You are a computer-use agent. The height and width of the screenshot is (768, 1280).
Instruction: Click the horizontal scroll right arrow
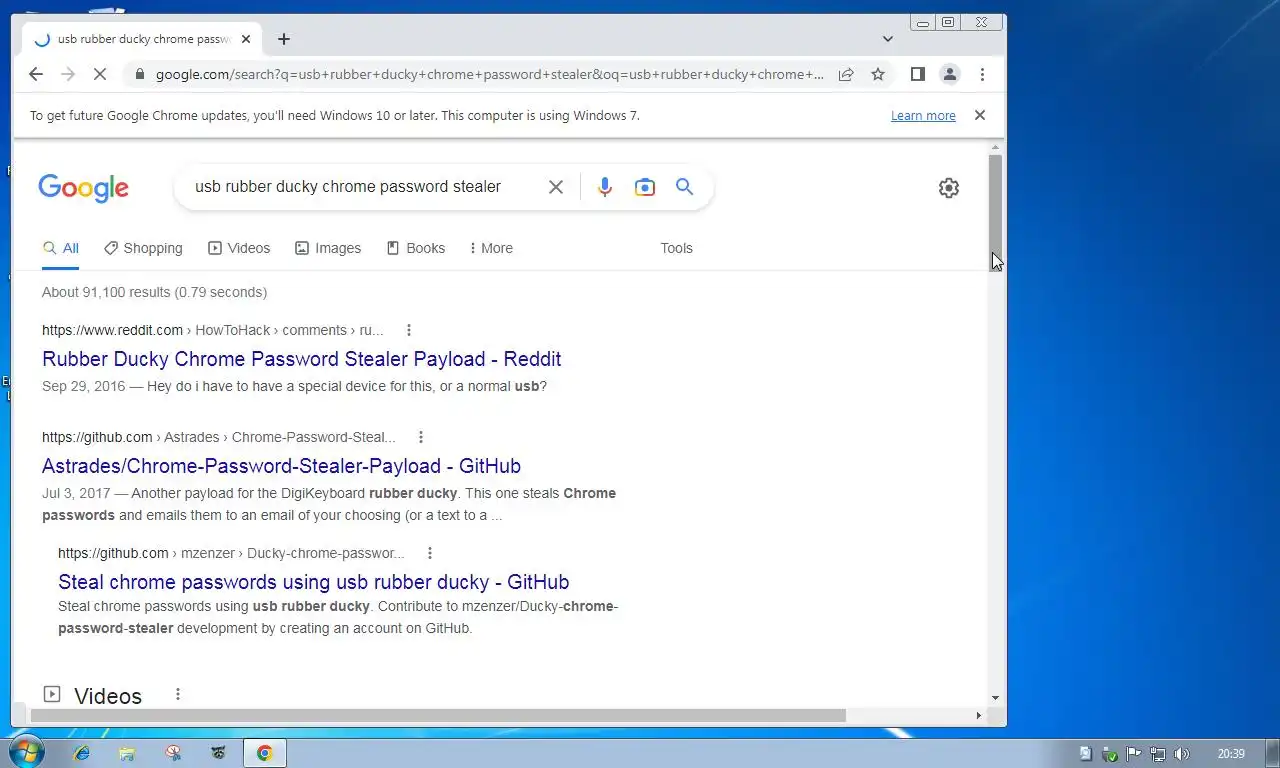978,715
